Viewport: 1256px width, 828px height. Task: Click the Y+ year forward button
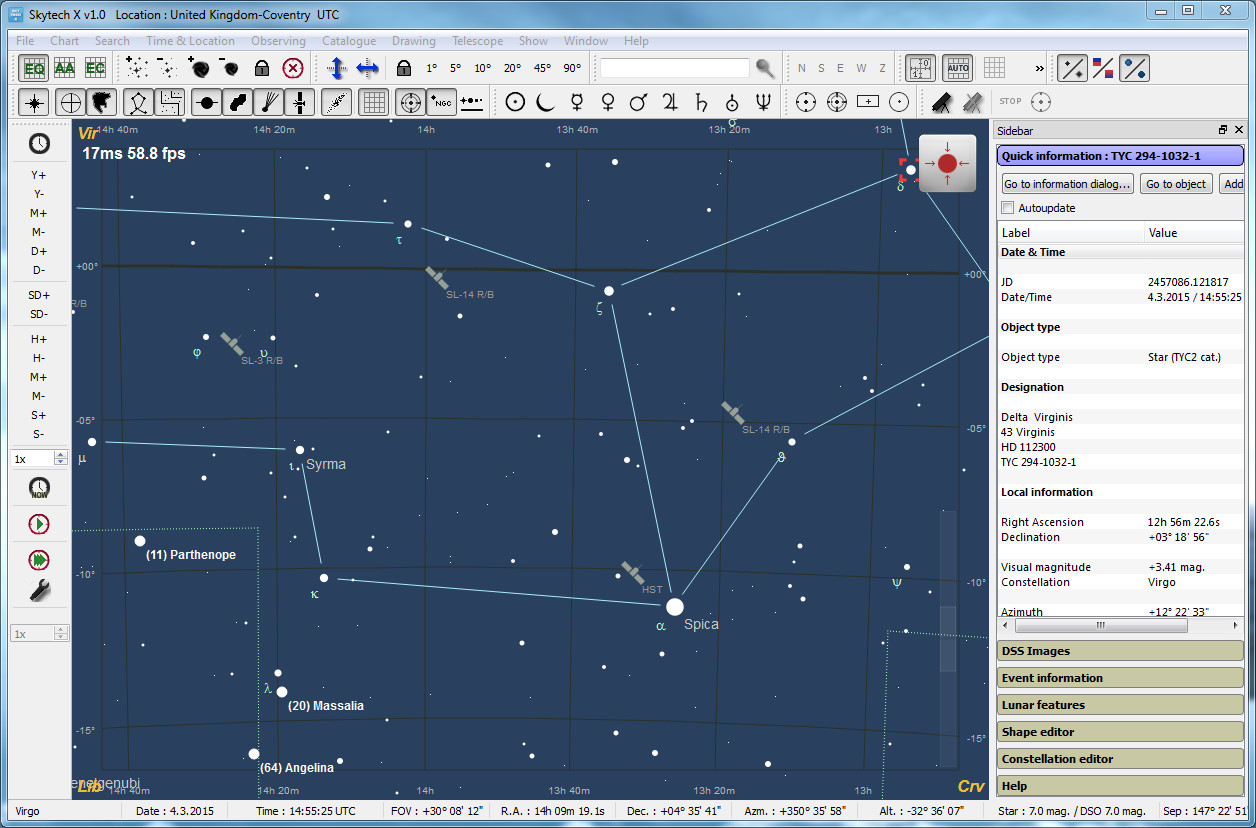tap(38, 175)
